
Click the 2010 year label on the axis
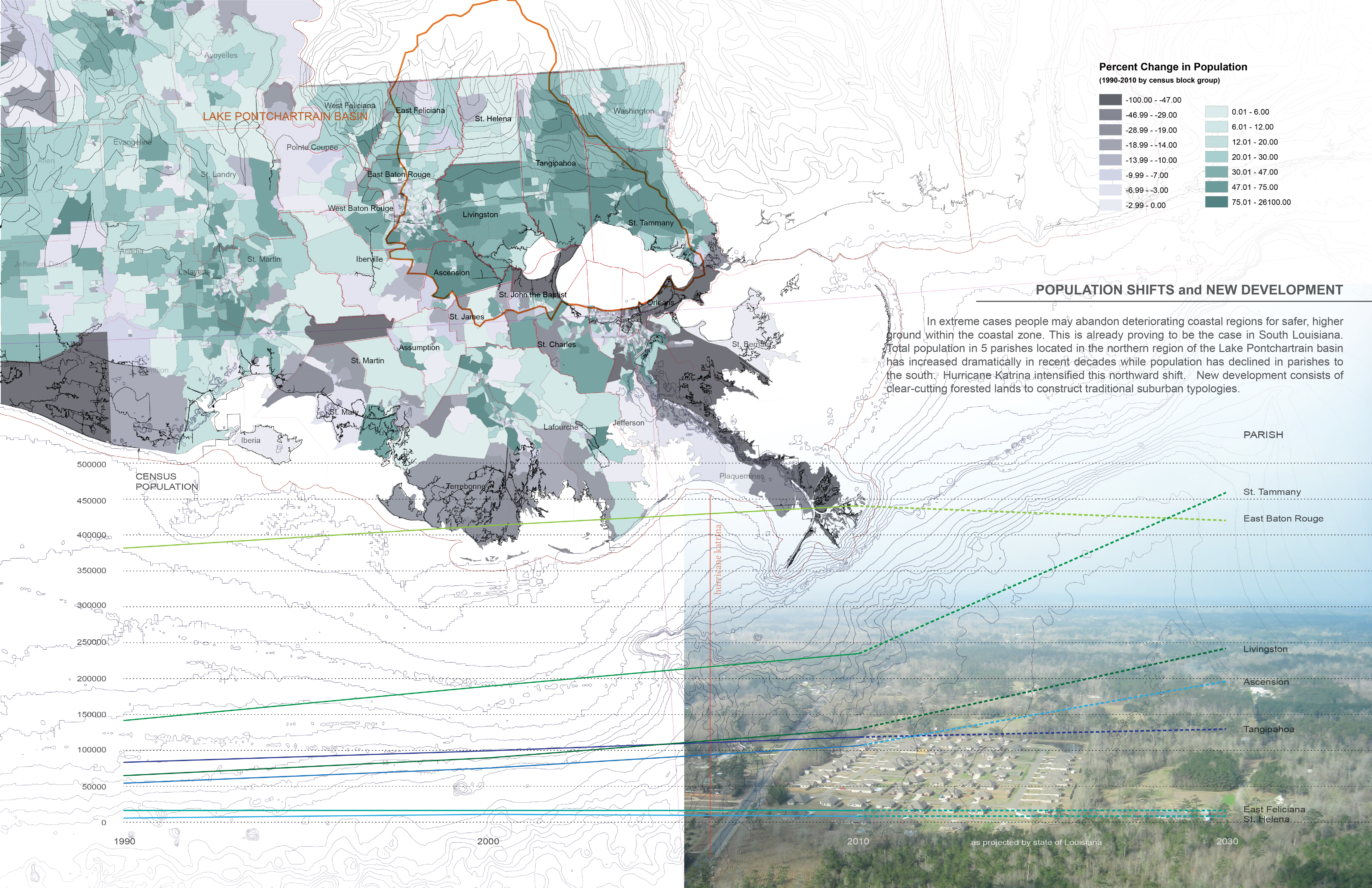(x=858, y=841)
